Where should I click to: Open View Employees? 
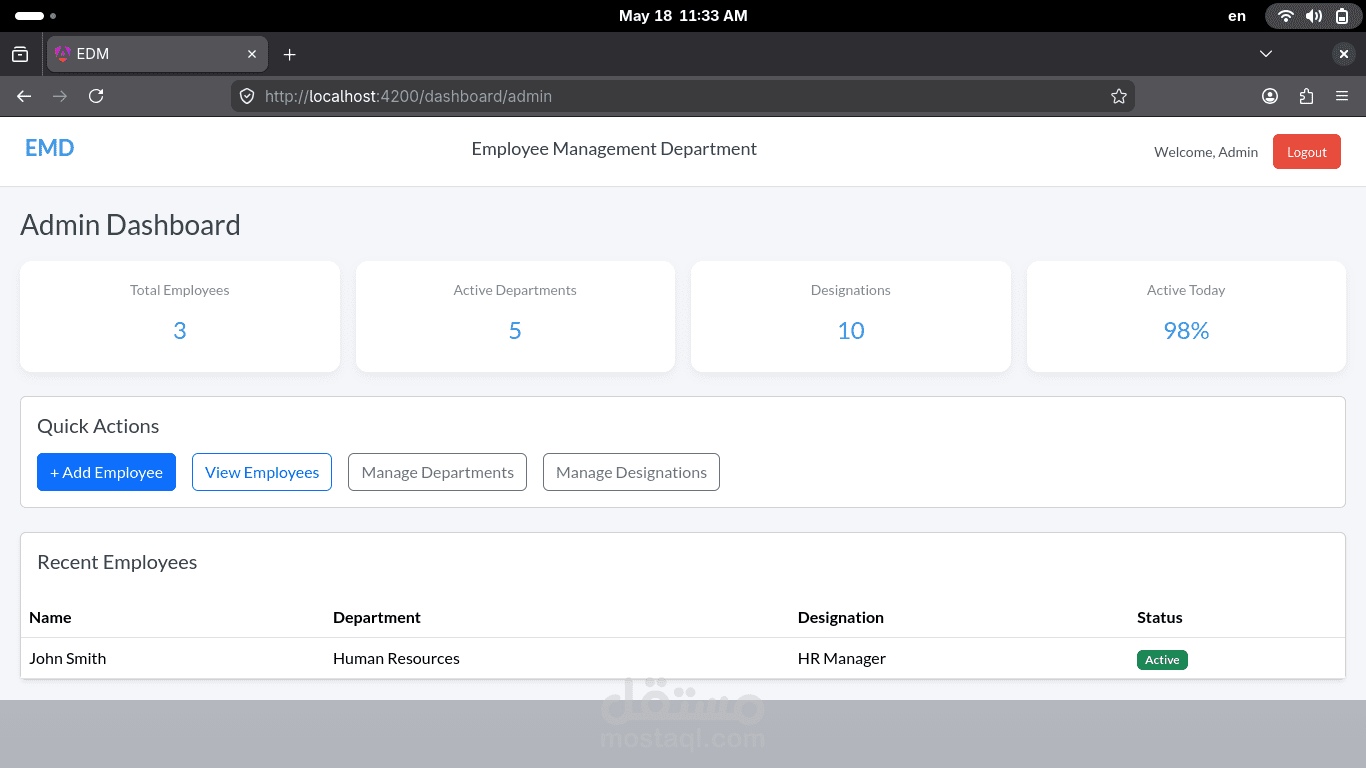262,472
